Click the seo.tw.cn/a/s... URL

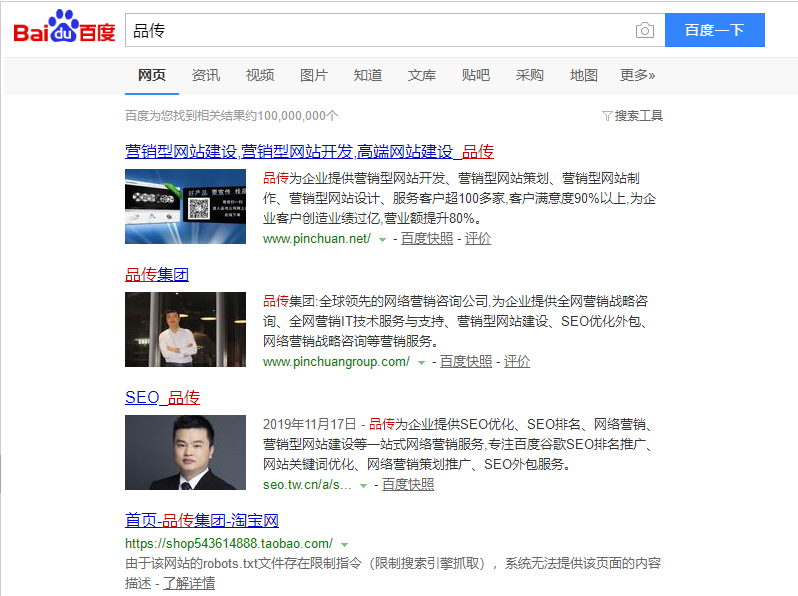click(307, 485)
